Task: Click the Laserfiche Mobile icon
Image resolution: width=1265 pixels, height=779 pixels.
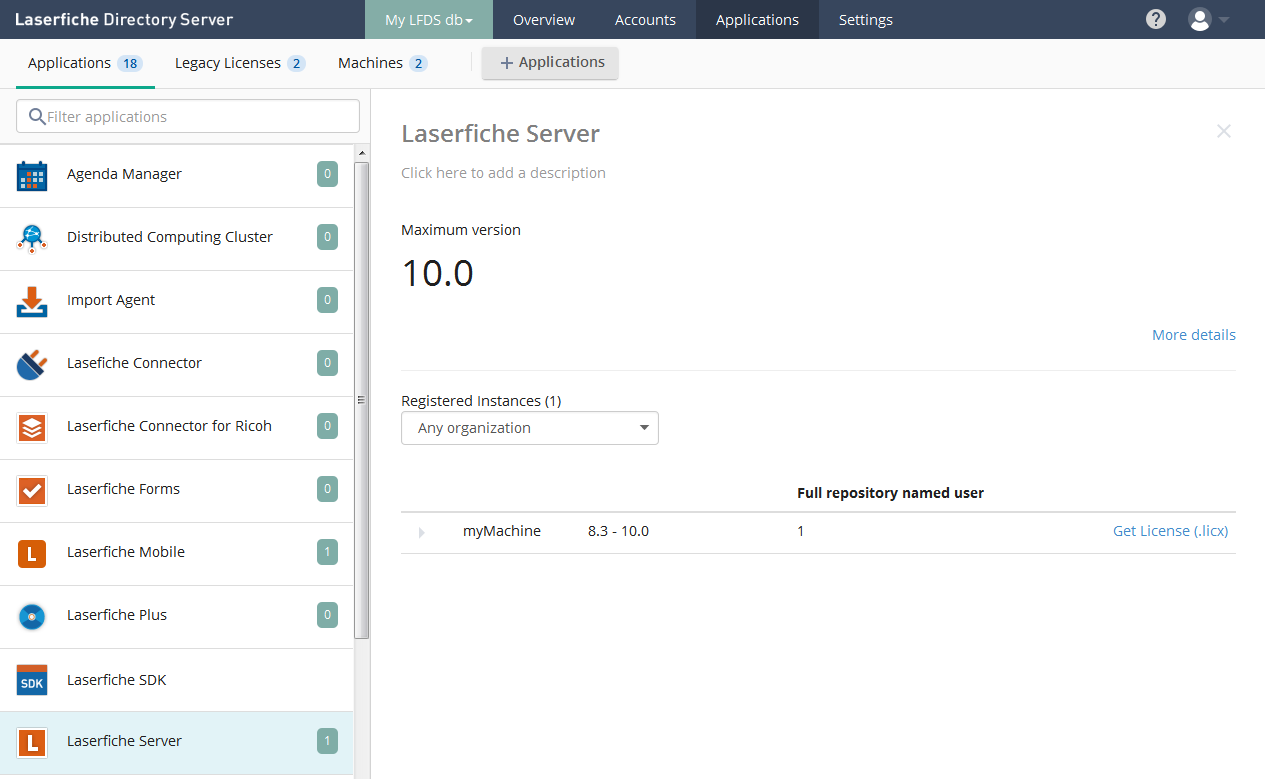Action: click(32, 553)
